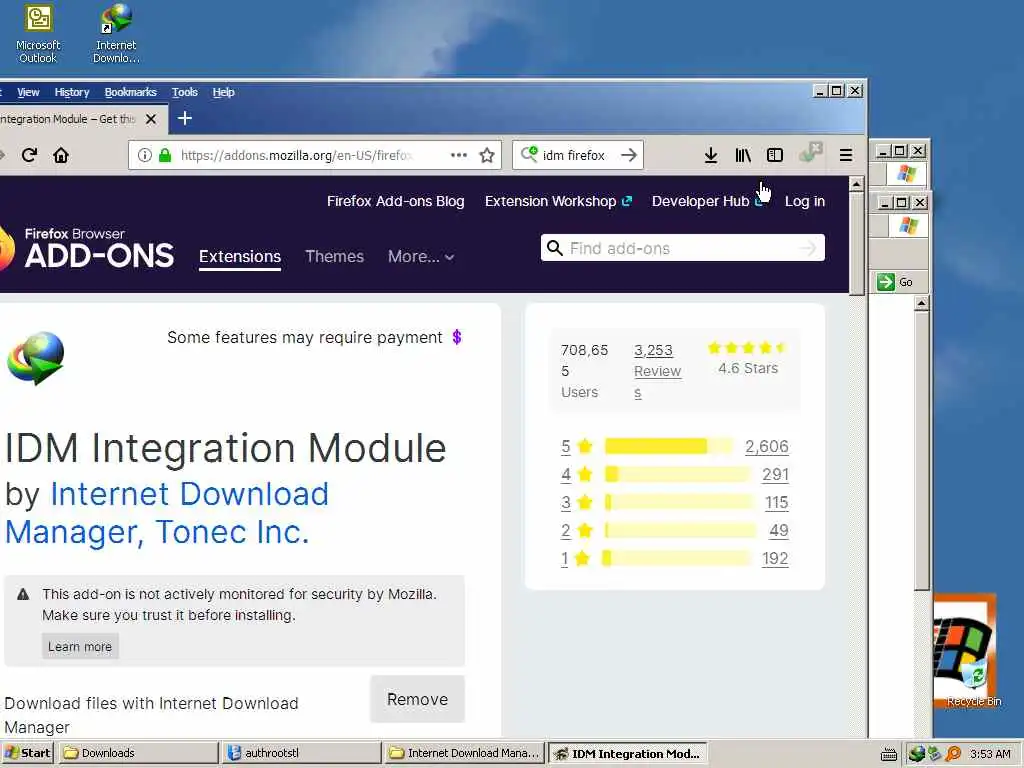Close the Integration Module tab

pos(151,119)
